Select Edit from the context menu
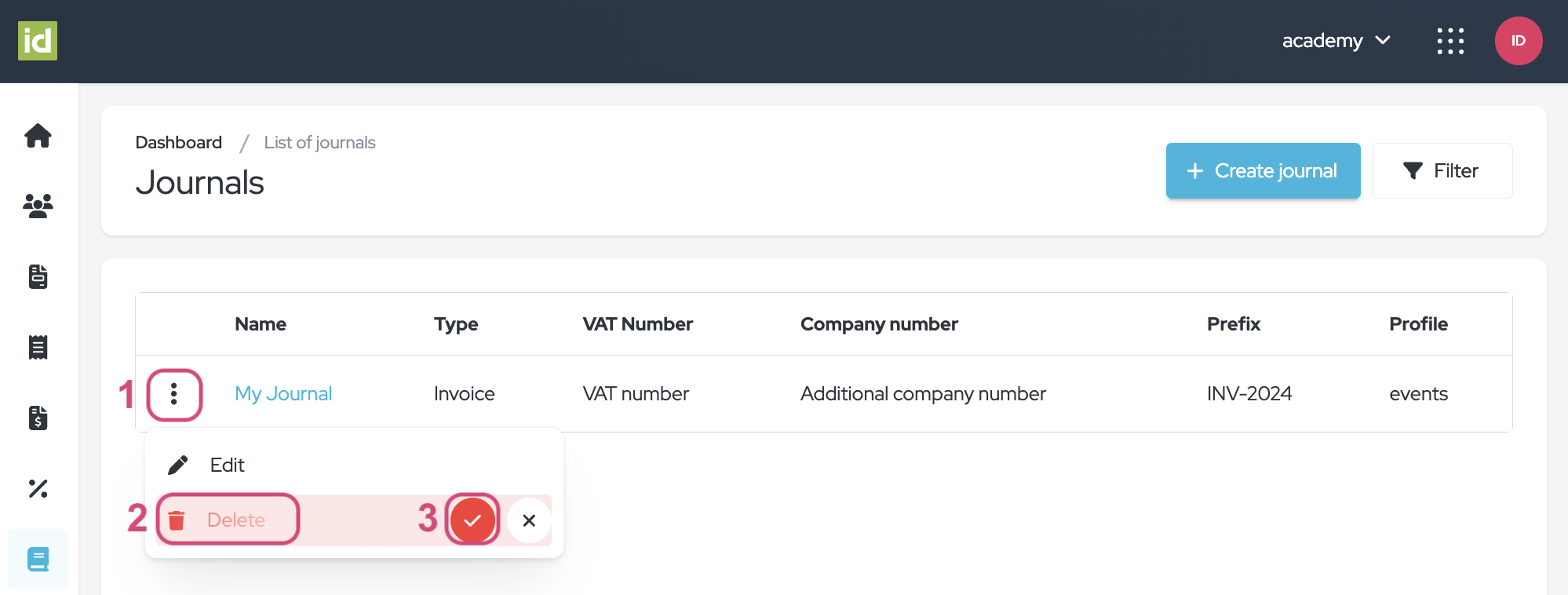Image resolution: width=1568 pixels, height=595 pixels. coord(227,465)
